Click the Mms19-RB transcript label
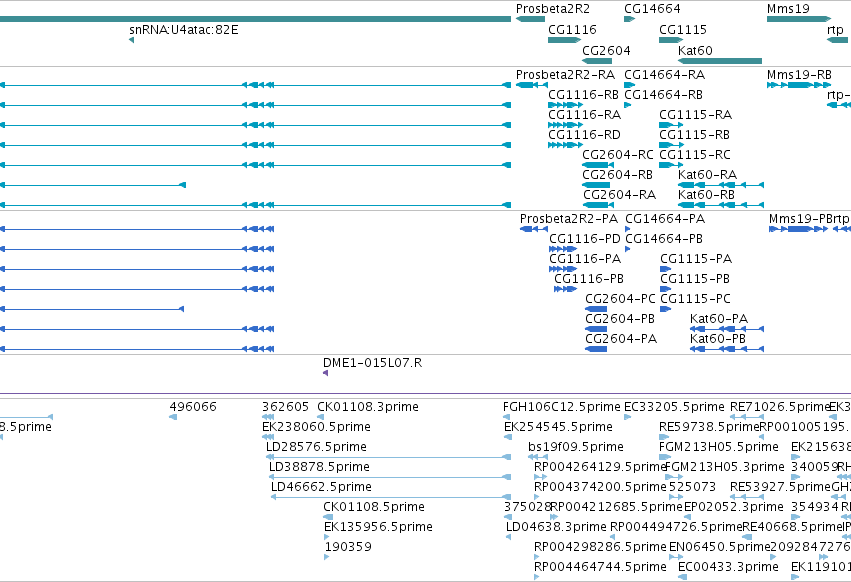Viewport: 851px width, 582px height. click(x=799, y=75)
